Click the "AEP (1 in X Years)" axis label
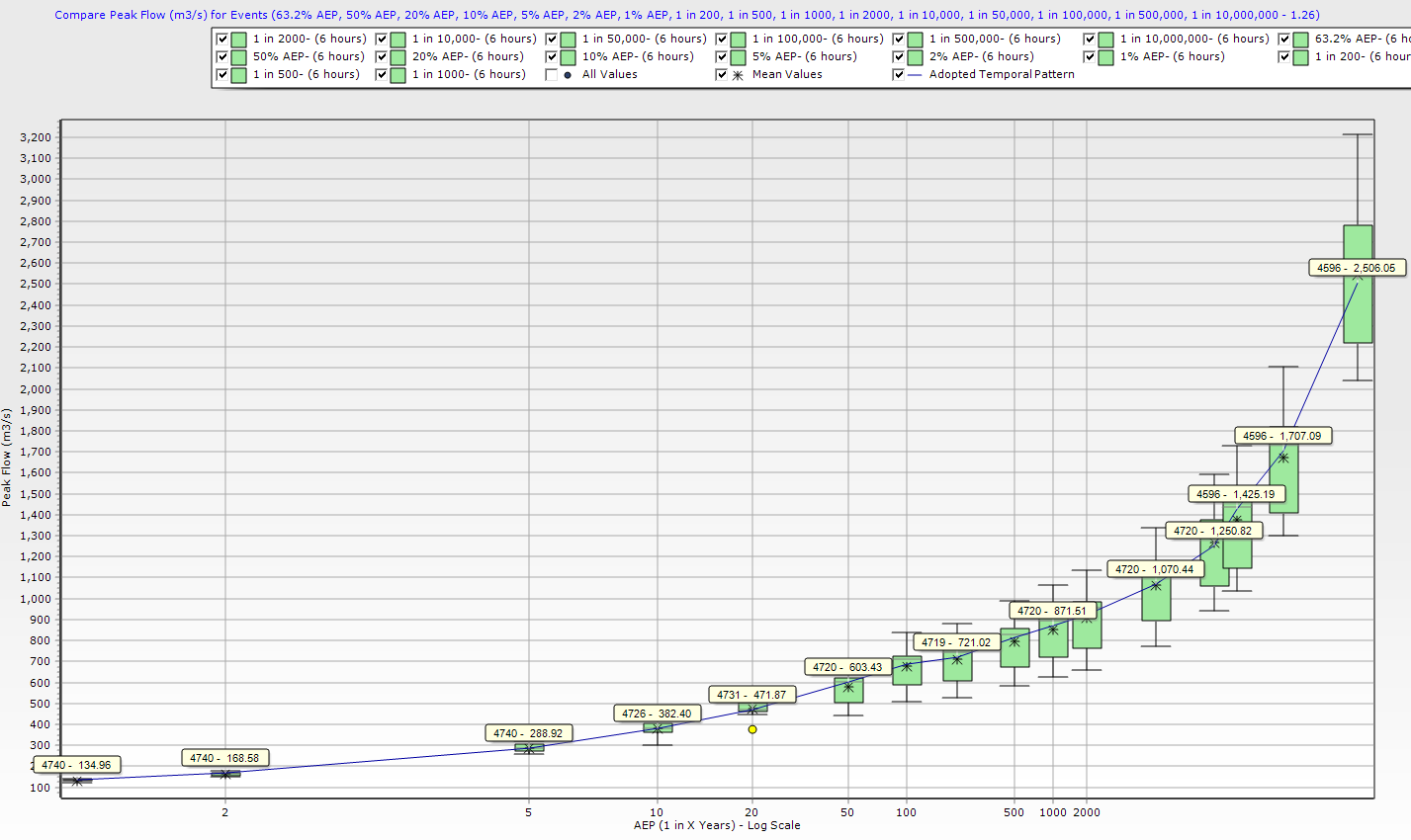 click(x=719, y=825)
